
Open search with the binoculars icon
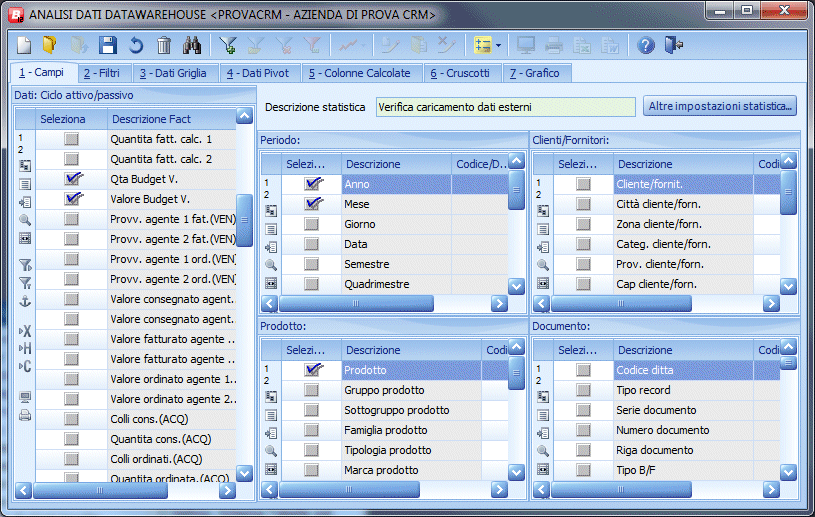(x=192, y=45)
